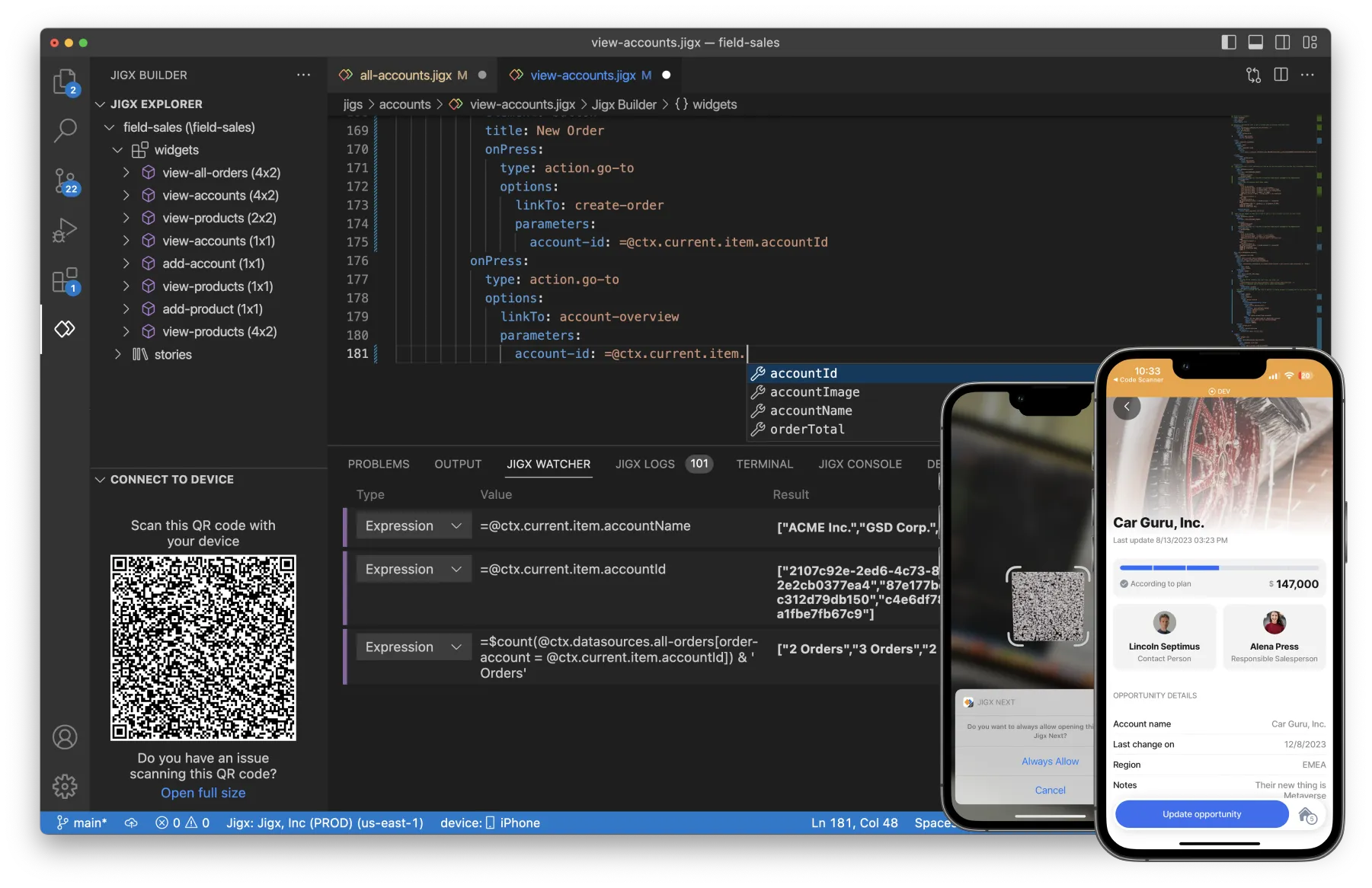The image size is (1372, 888).
Task: Choose accountName from the autocomplete list
Action: tap(844, 410)
